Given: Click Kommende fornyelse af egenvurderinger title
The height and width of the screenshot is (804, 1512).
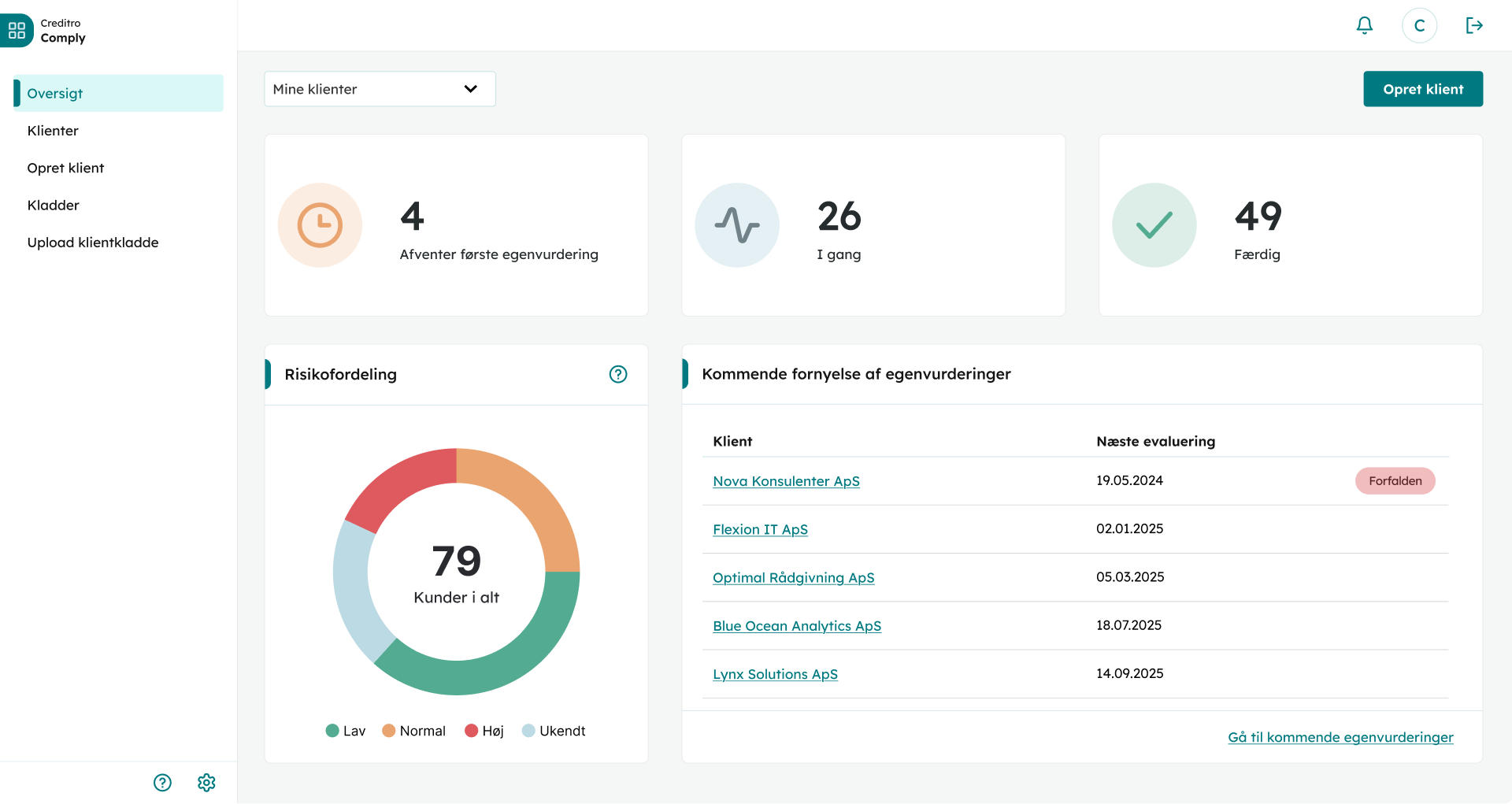Looking at the screenshot, I should click(x=856, y=374).
